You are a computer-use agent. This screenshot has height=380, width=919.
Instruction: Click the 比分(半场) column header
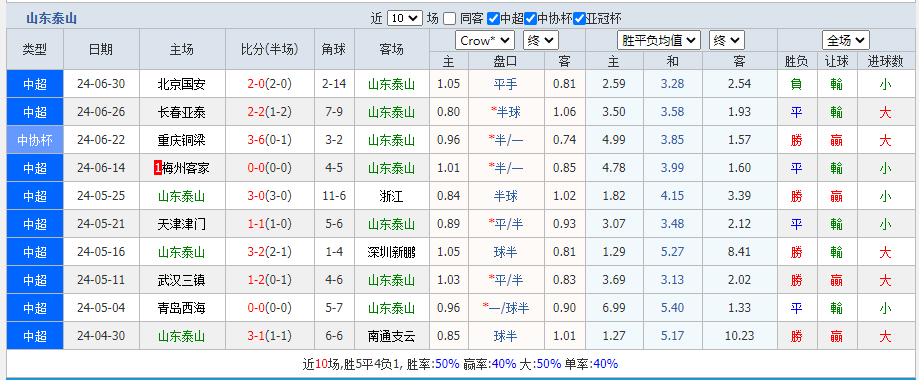point(270,49)
